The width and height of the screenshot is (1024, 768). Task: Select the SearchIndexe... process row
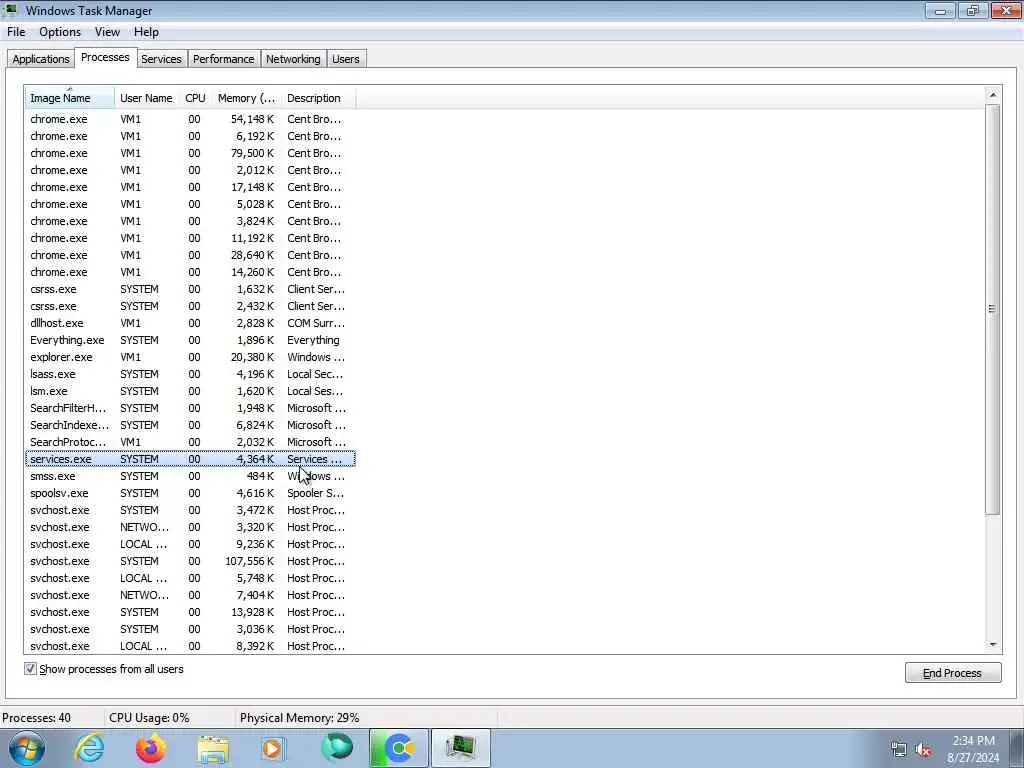pos(190,424)
